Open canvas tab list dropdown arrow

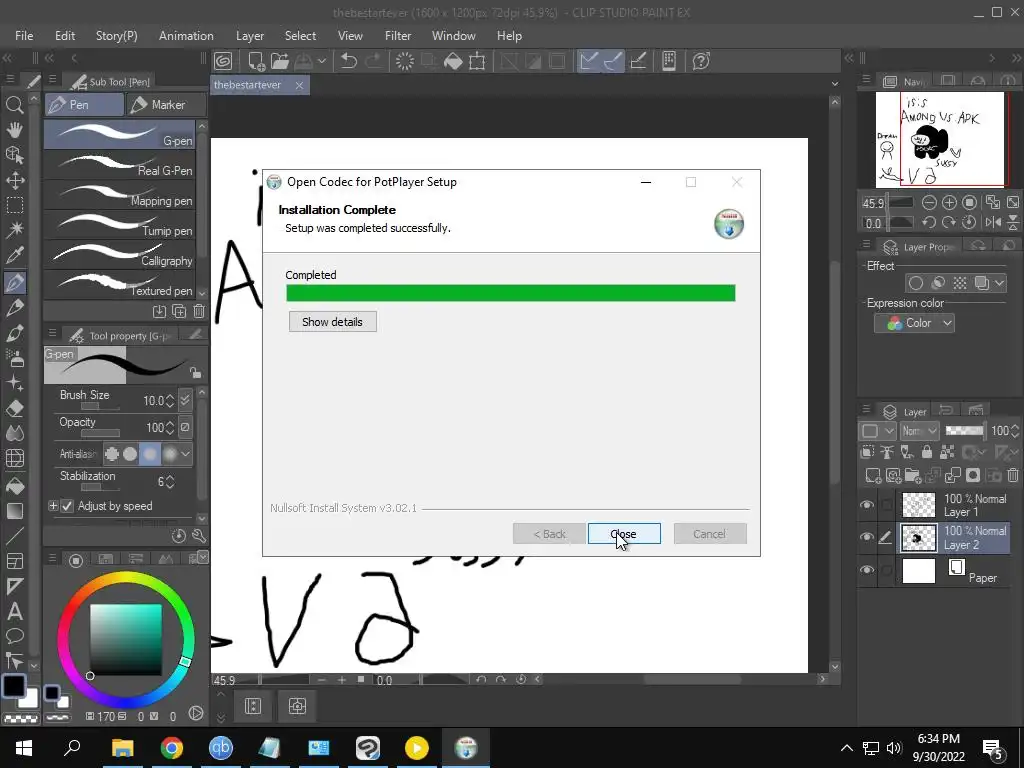(835, 84)
